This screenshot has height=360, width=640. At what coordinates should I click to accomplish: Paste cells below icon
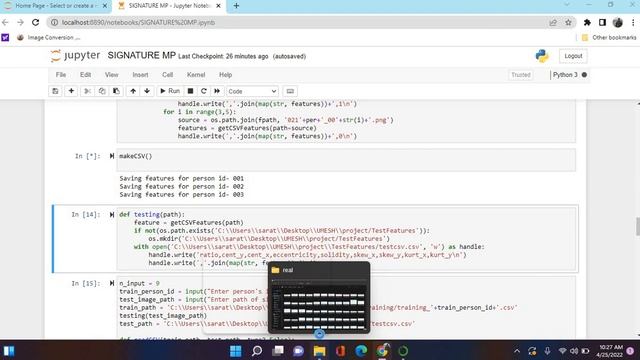pyautogui.click(x=116, y=91)
